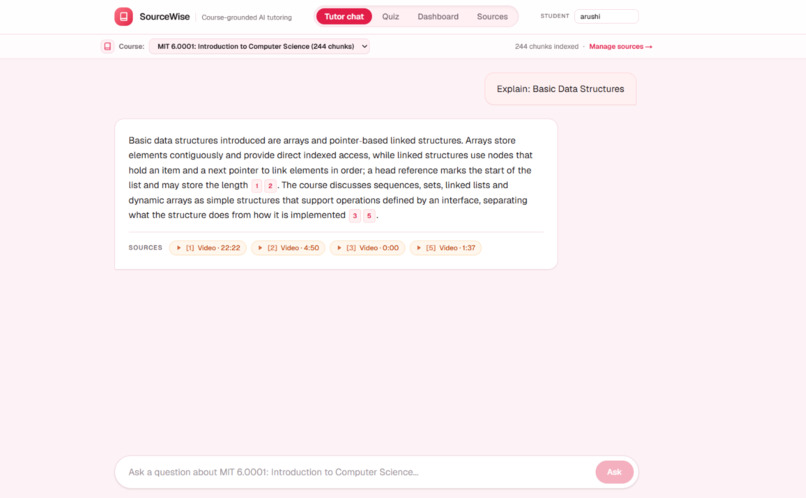The width and height of the screenshot is (806, 498).
Task: Open the Tutor chat tab
Action: pyautogui.click(x=344, y=16)
